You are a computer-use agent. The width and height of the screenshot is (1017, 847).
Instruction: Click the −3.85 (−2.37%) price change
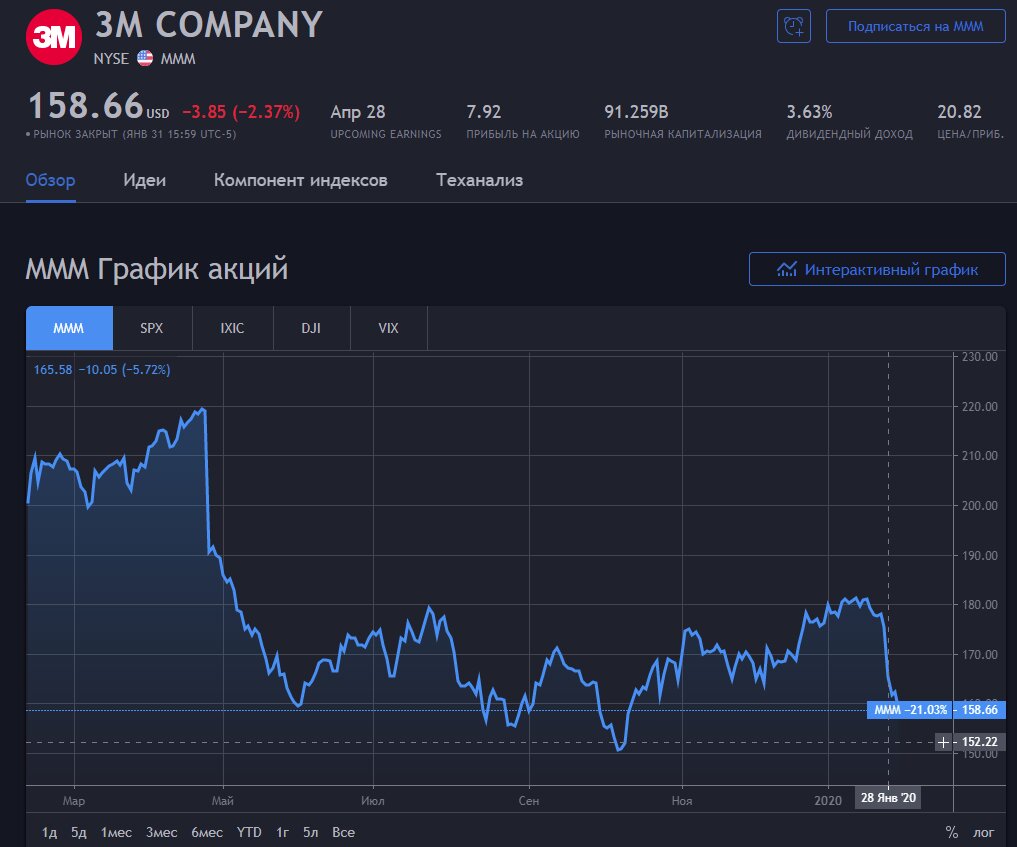point(241,112)
